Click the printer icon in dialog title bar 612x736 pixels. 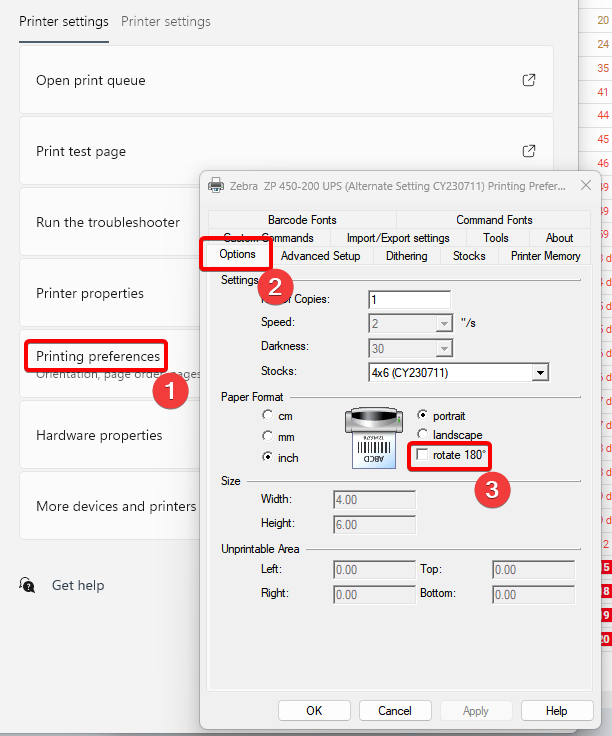[x=216, y=185]
